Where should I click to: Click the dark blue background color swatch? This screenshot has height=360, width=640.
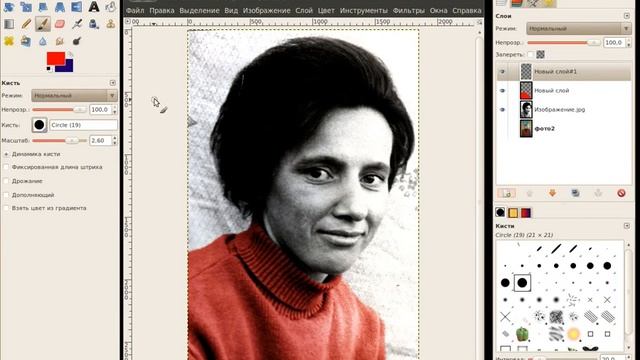tap(69, 67)
